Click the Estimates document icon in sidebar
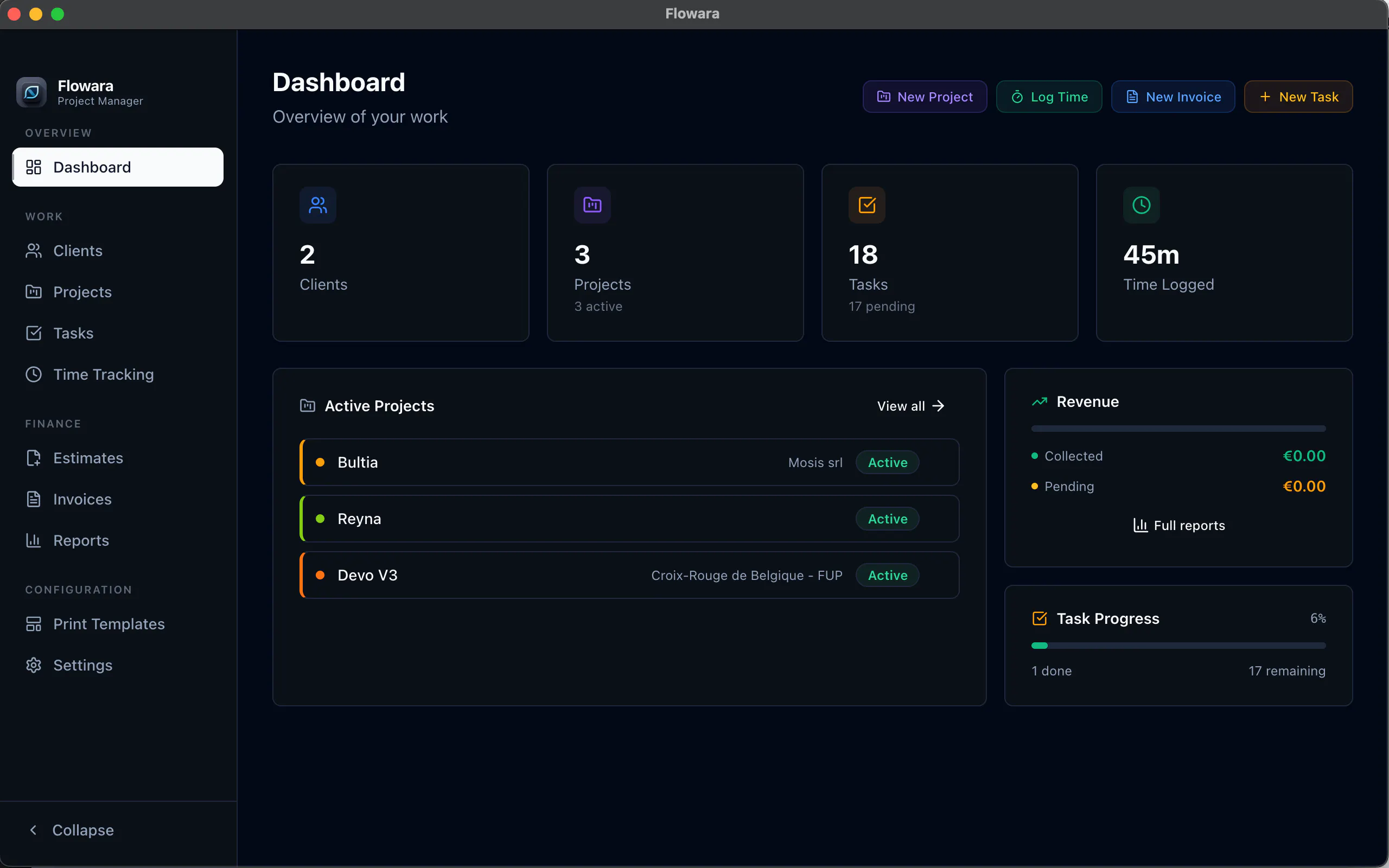This screenshot has height=868, width=1389. (x=34, y=457)
